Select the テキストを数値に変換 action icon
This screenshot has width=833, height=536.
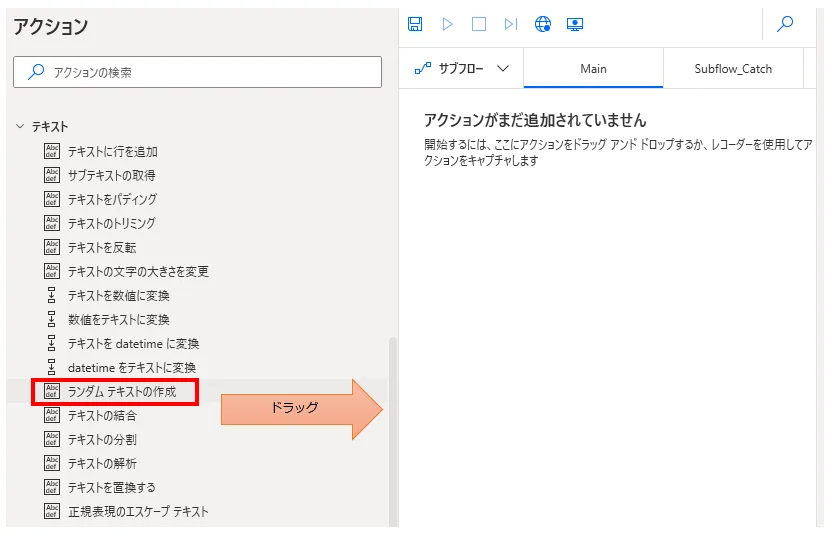[x=52, y=296]
